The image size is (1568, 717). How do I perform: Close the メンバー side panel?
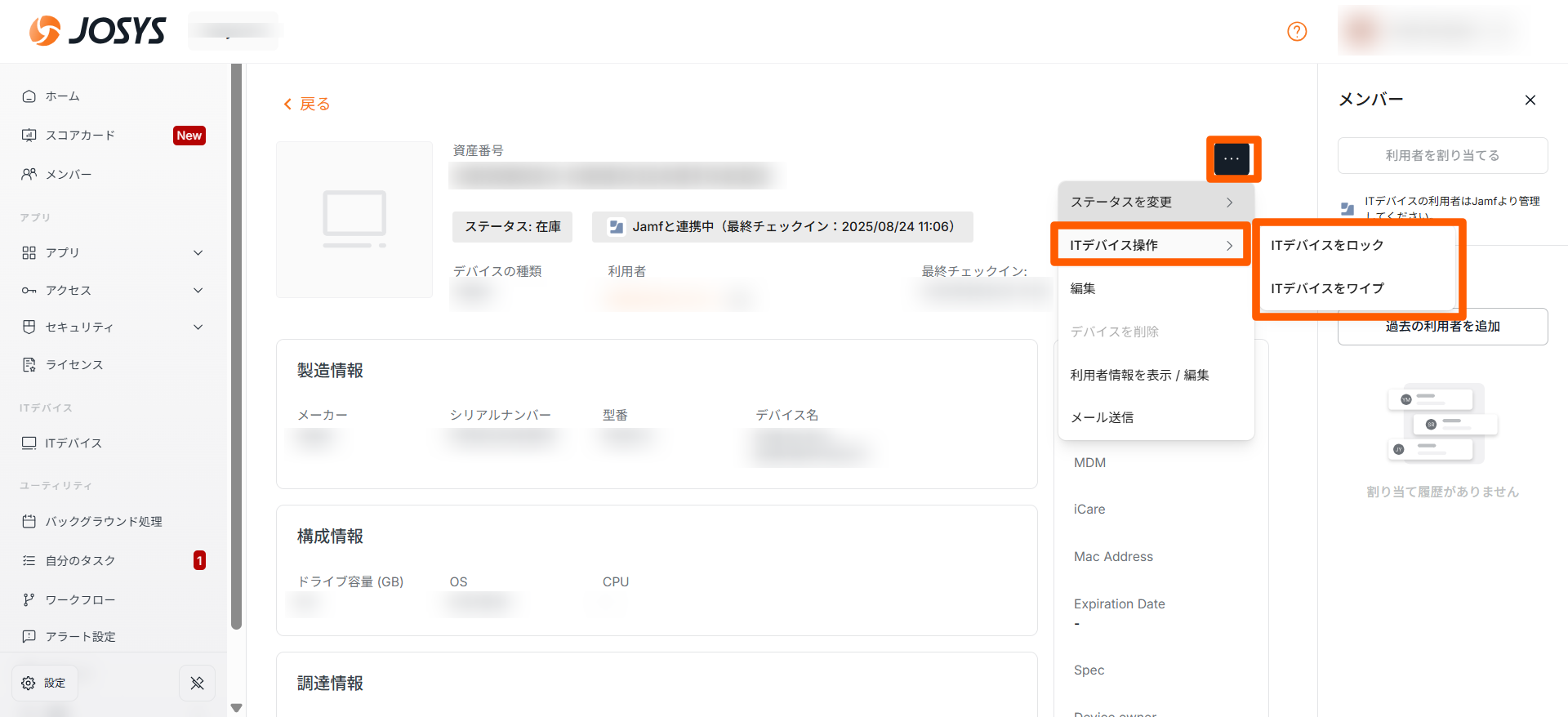[x=1530, y=100]
